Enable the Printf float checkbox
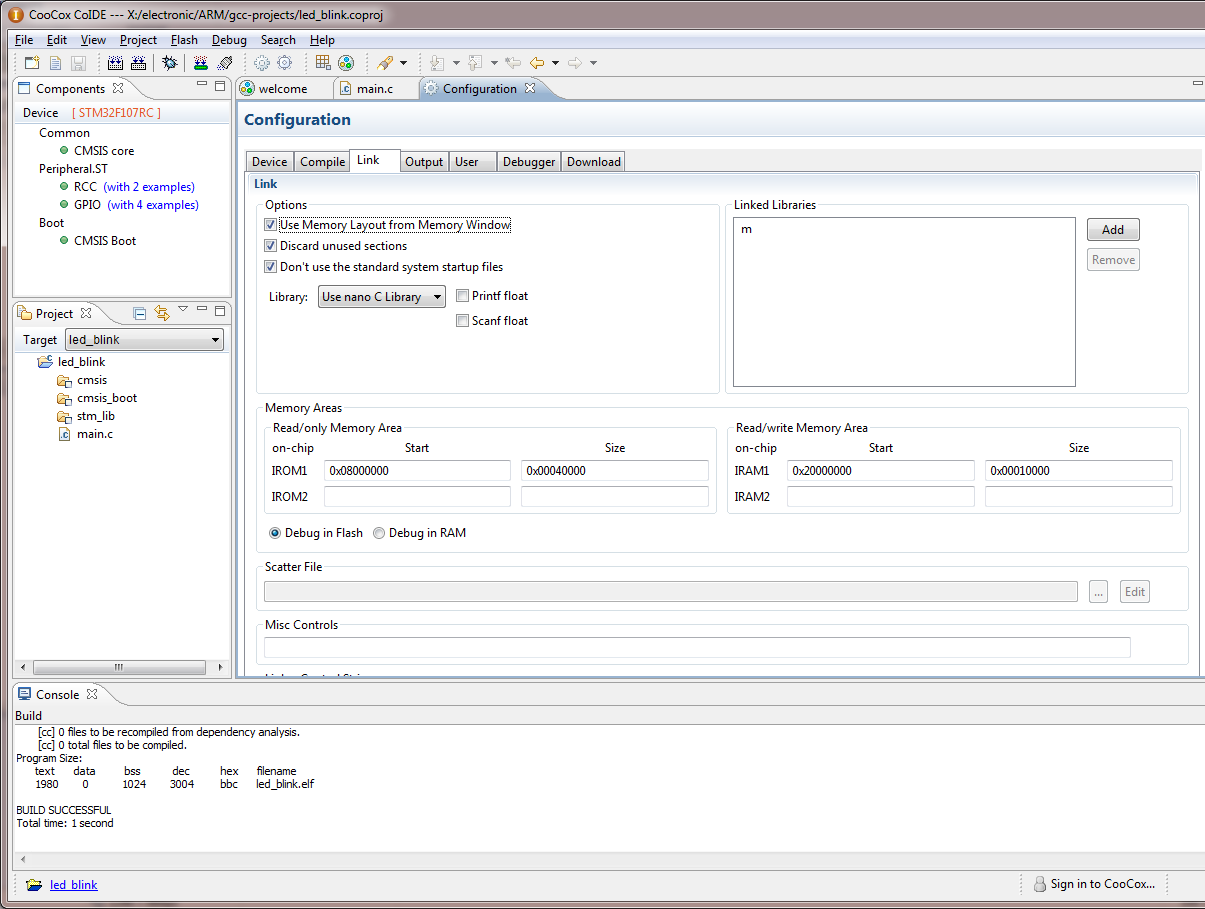 point(462,296)
